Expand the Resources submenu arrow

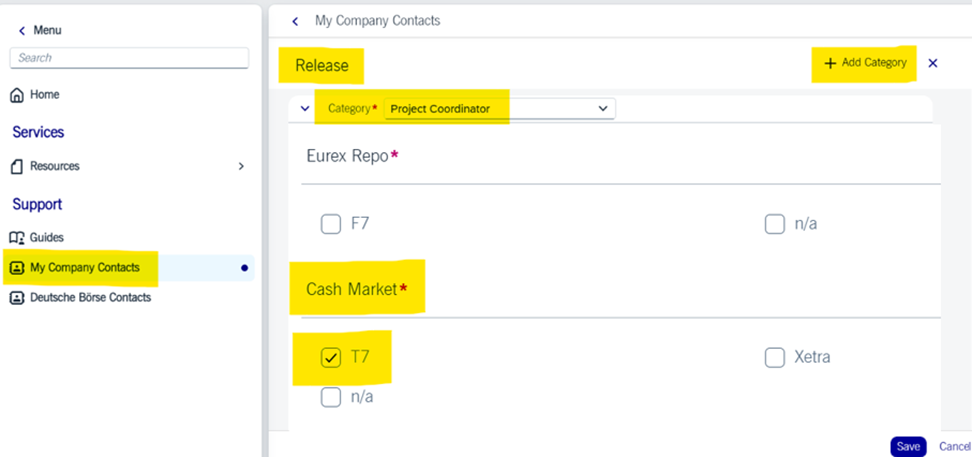coord(242,166)
